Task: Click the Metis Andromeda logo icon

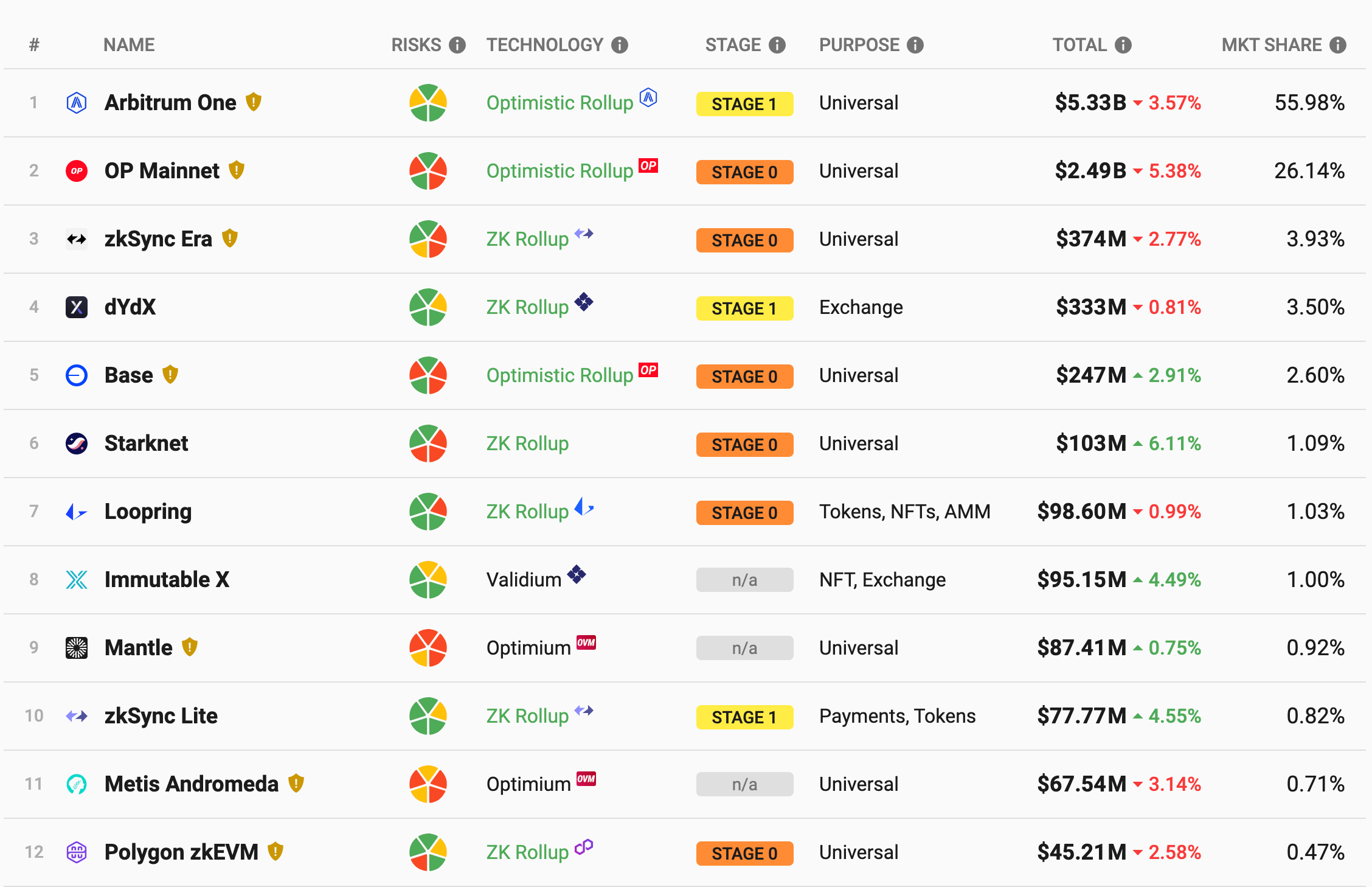Action: (x=77, y=784)
